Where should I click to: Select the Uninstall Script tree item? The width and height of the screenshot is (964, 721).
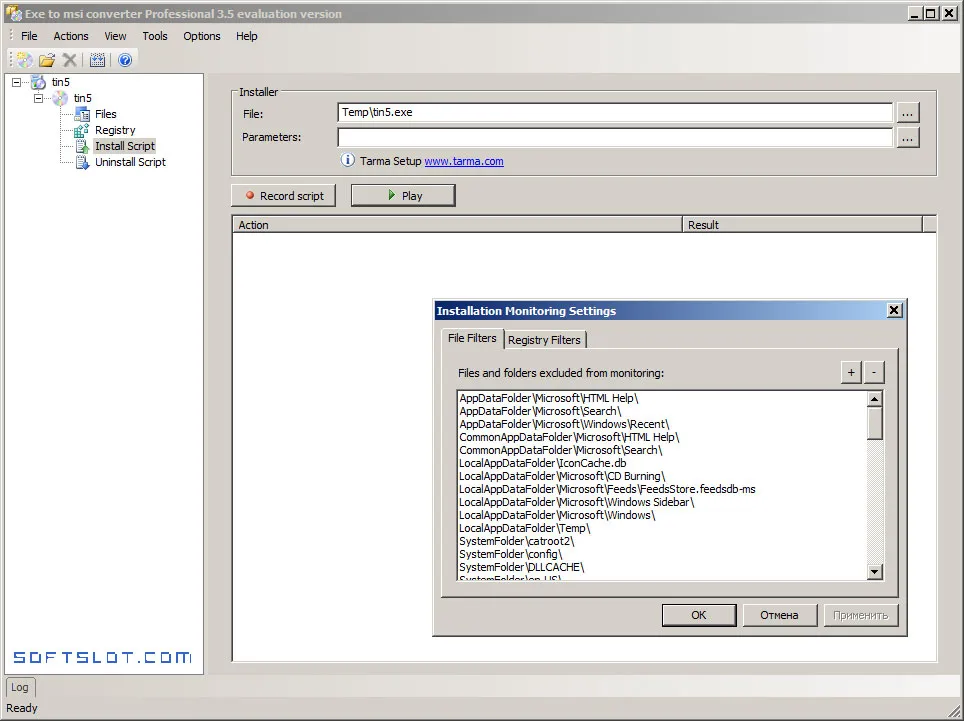pyautogui.click(x=130, y=162)
